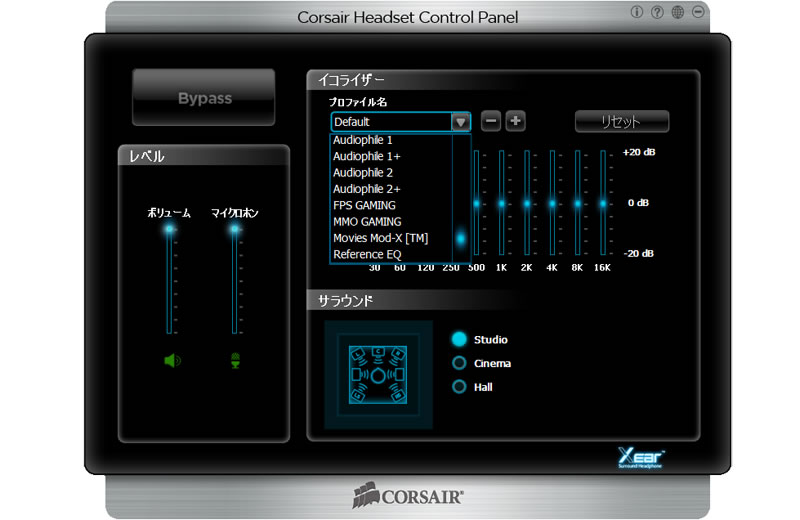Screen dimensions: 800x520
Task: Click the +20 dB scale label
Action: (639, 152)
